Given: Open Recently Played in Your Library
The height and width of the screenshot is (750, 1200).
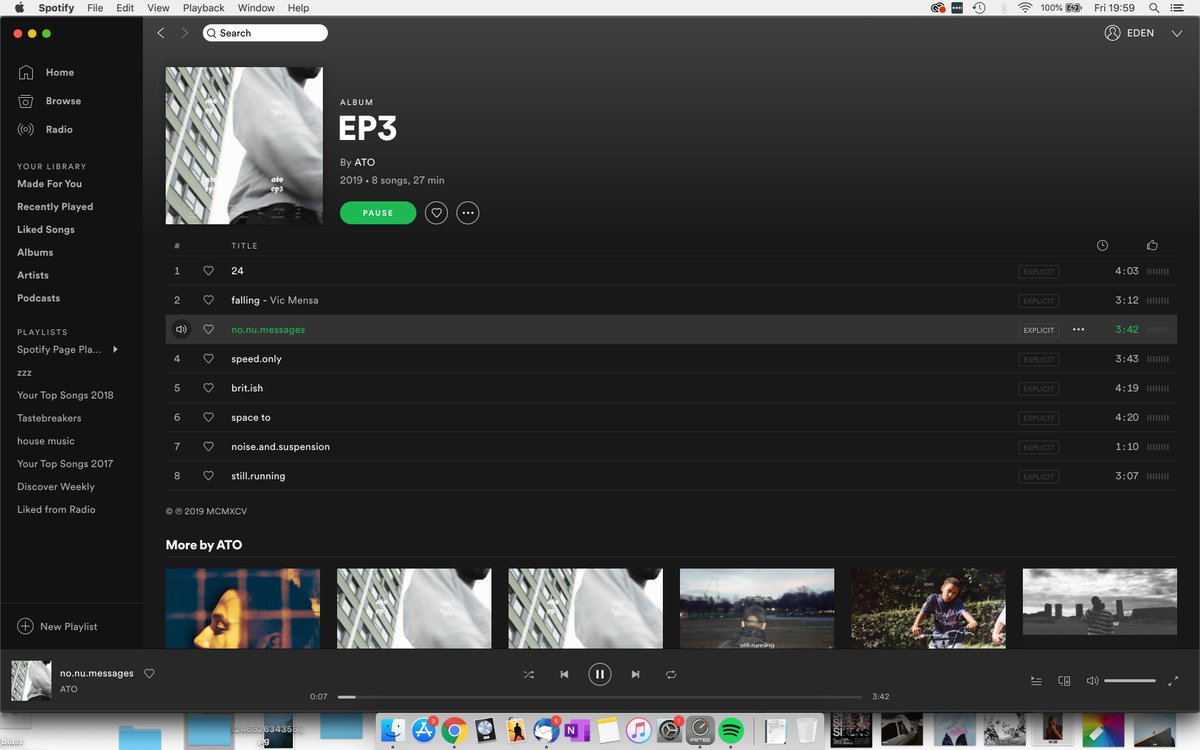Looking at the screenshot, I should (55, 207).
